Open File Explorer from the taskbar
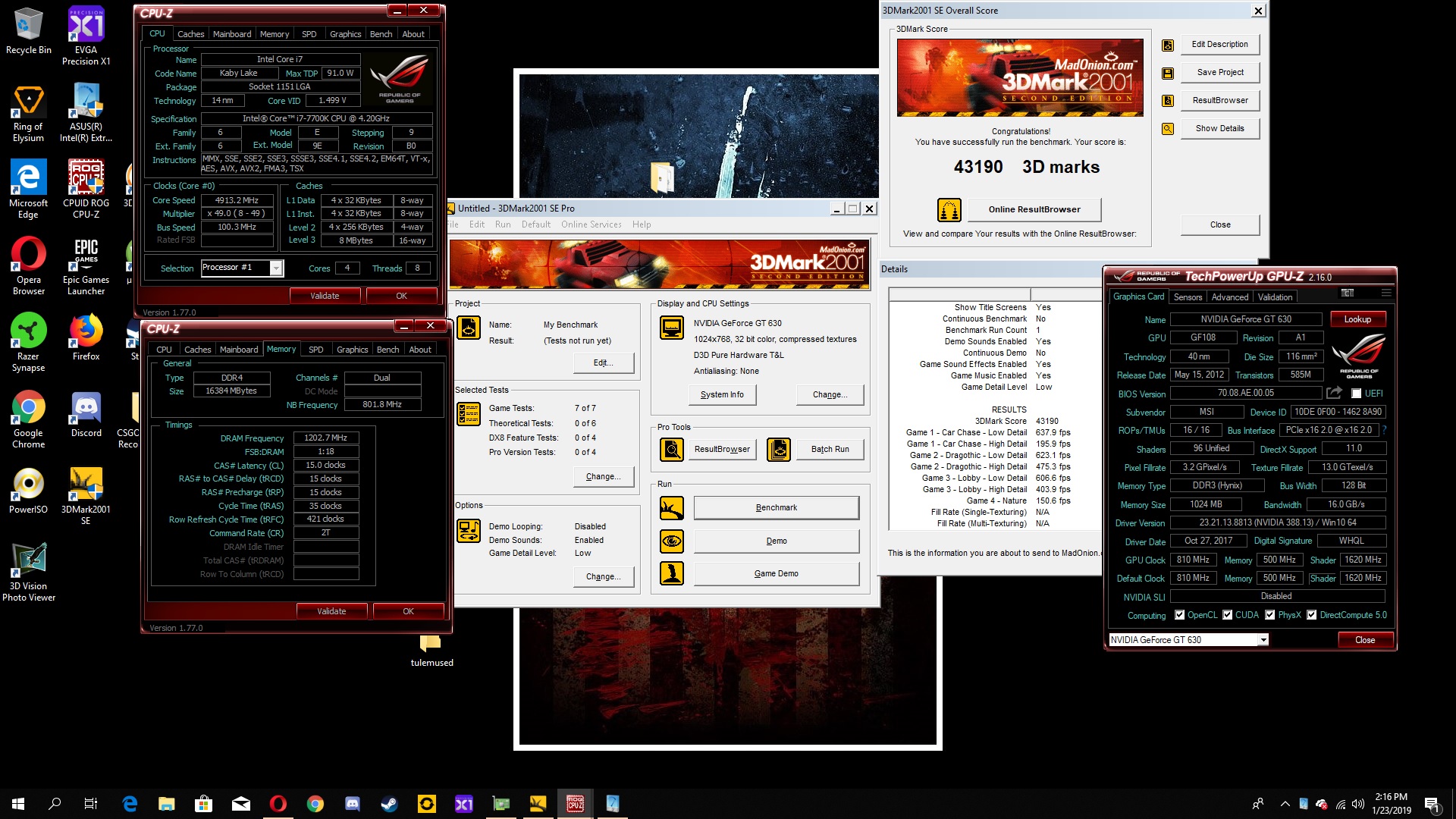This screenshot has width=1456, height=819. [166, 804]
